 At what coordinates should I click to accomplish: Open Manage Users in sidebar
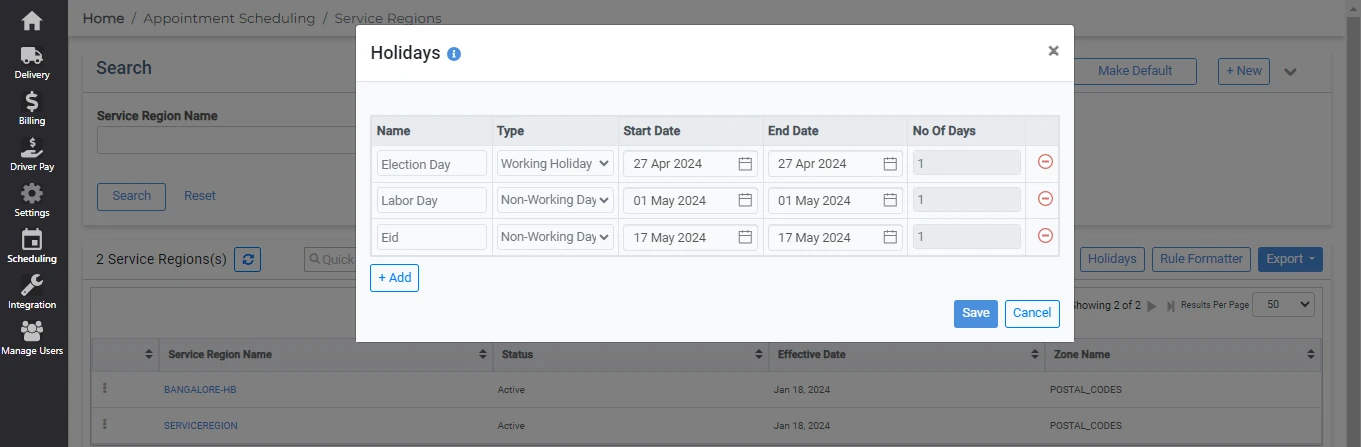(x=32, y=338)
